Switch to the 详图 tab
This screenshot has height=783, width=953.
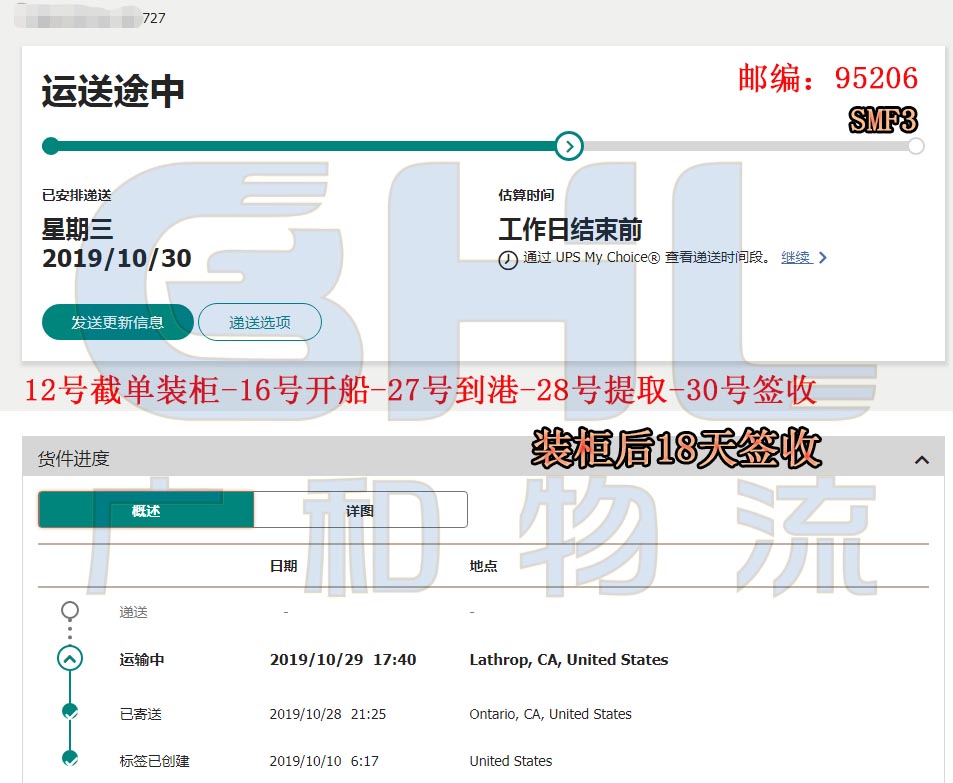(360, 510)
